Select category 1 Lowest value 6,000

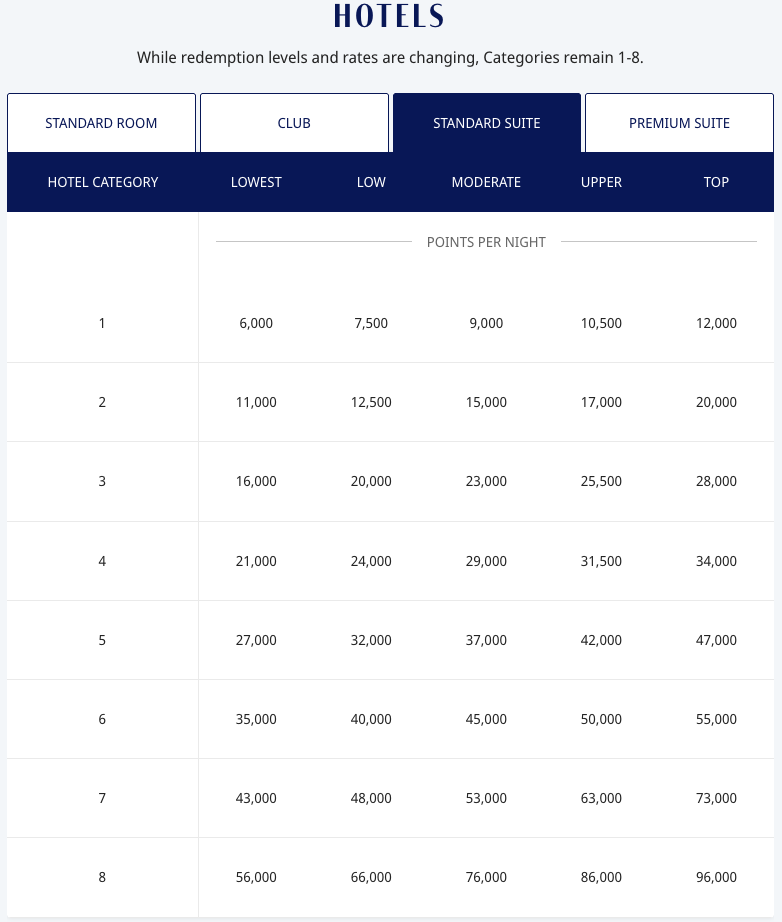[x=256, y=323]
